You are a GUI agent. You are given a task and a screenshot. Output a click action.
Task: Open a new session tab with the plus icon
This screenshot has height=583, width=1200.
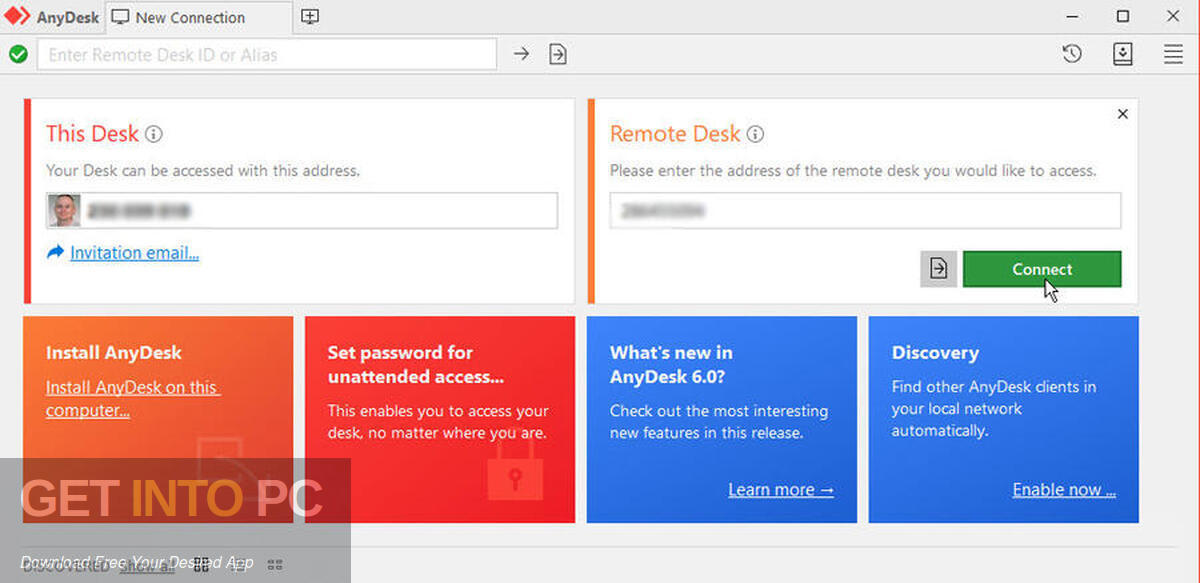coord(310,17)
